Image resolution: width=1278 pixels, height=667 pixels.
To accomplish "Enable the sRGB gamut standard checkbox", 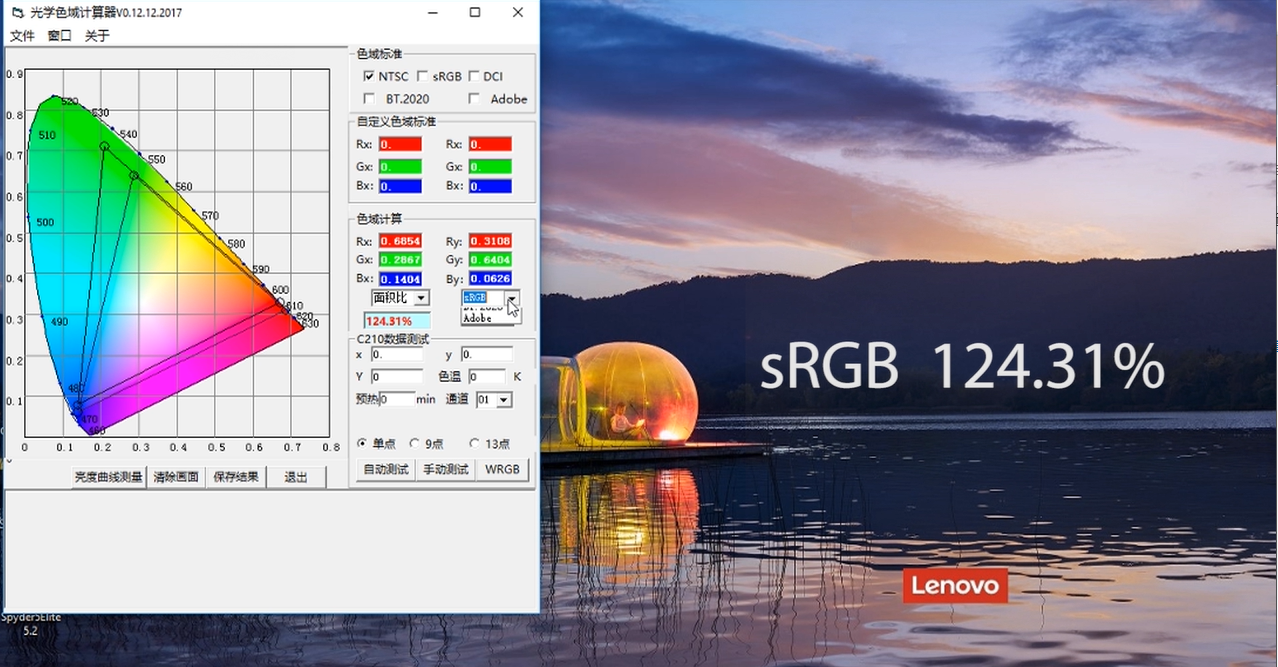I will click(423, 76).
